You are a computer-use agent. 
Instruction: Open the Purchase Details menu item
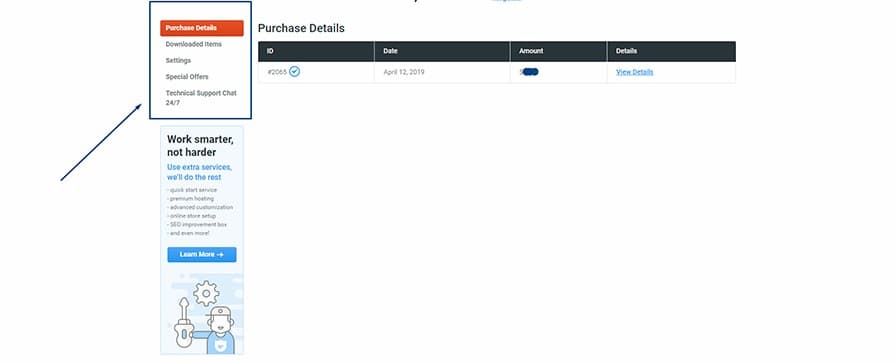click(x=201, y=28)
